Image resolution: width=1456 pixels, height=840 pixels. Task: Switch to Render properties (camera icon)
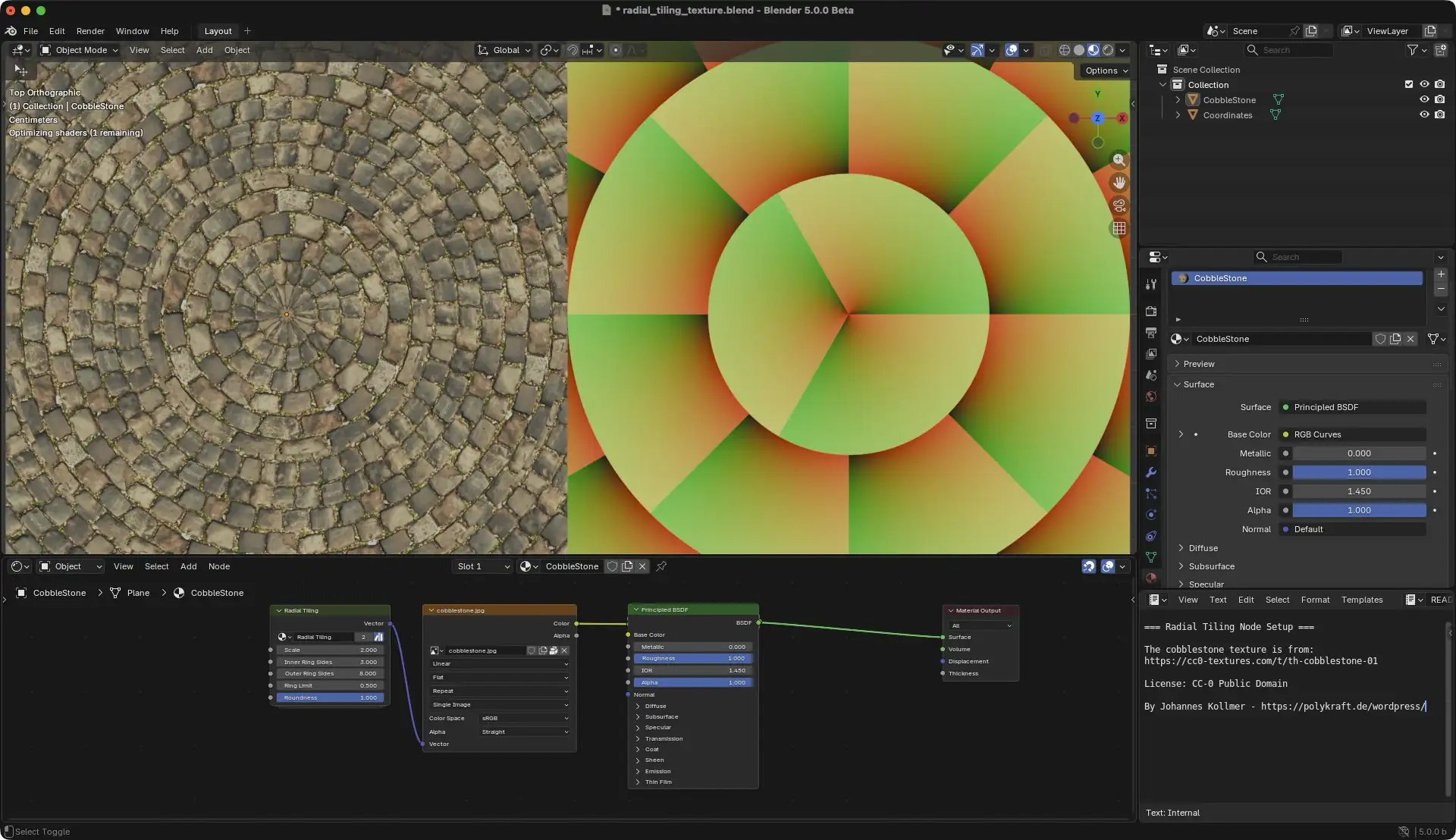click(x=1151, y=312)
